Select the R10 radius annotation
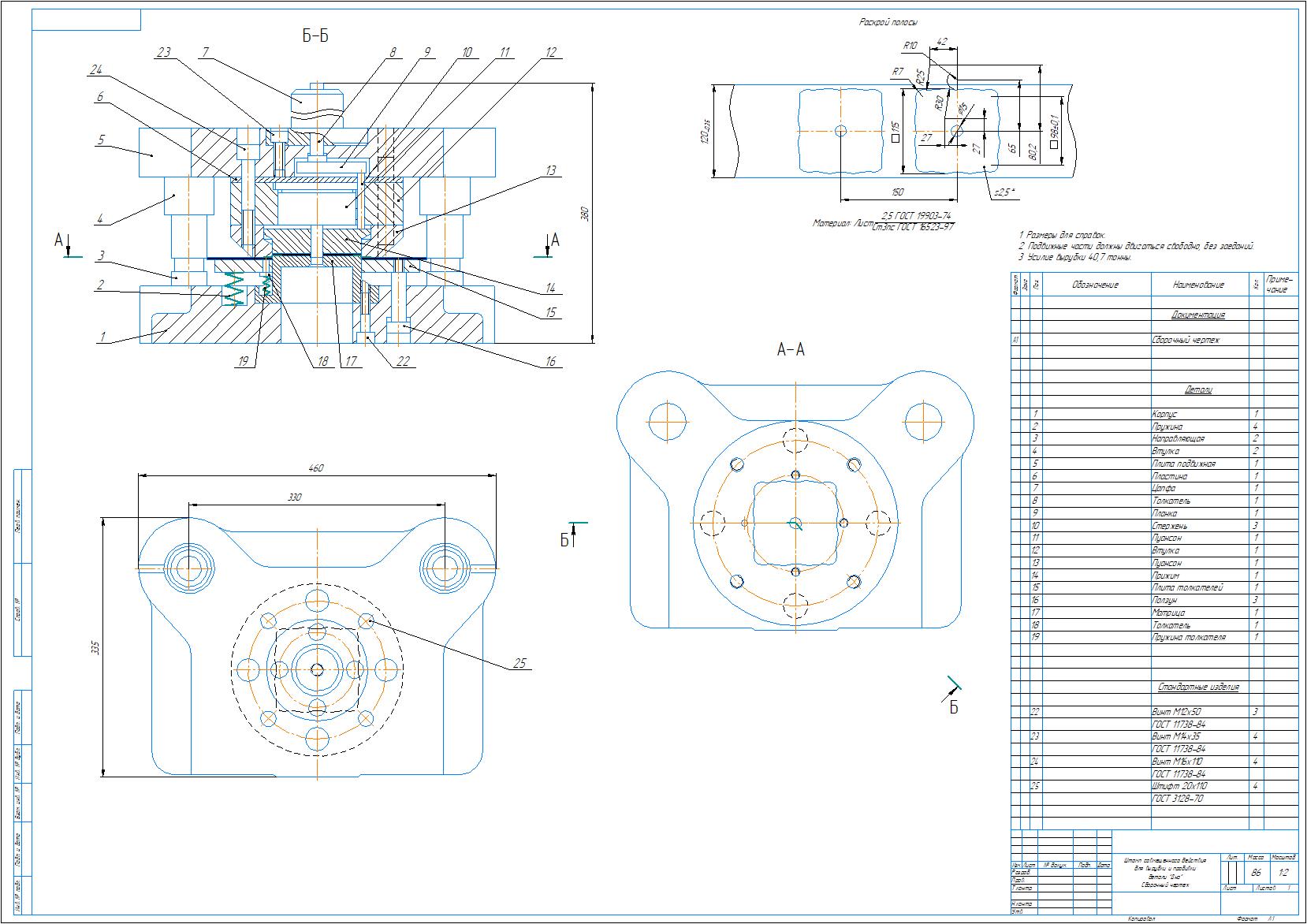Screen dimensions: 1307x924 click(x=910, y=46)
